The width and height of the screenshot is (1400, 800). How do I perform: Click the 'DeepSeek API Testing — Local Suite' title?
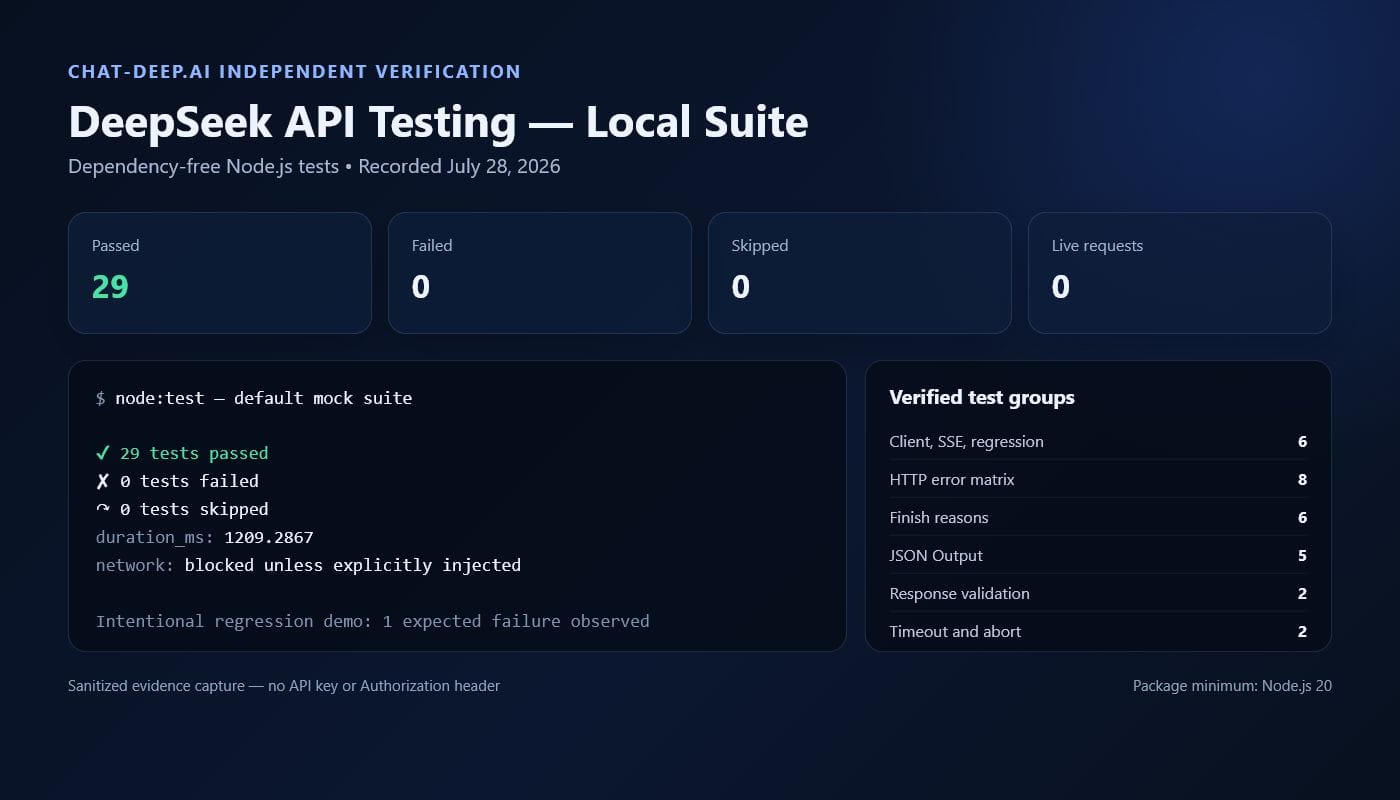438,122
